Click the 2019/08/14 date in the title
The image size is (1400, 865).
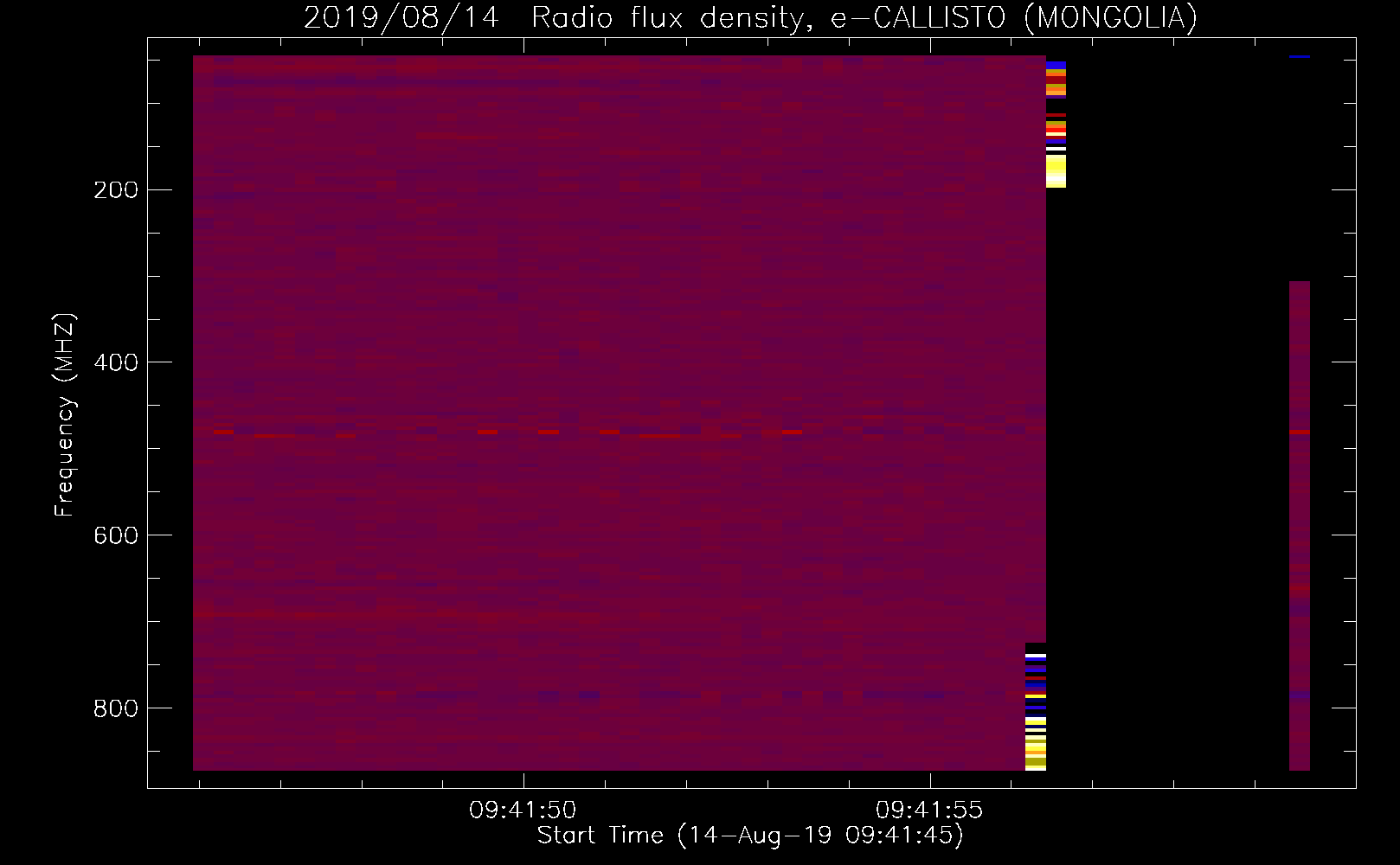coord(401,17)
